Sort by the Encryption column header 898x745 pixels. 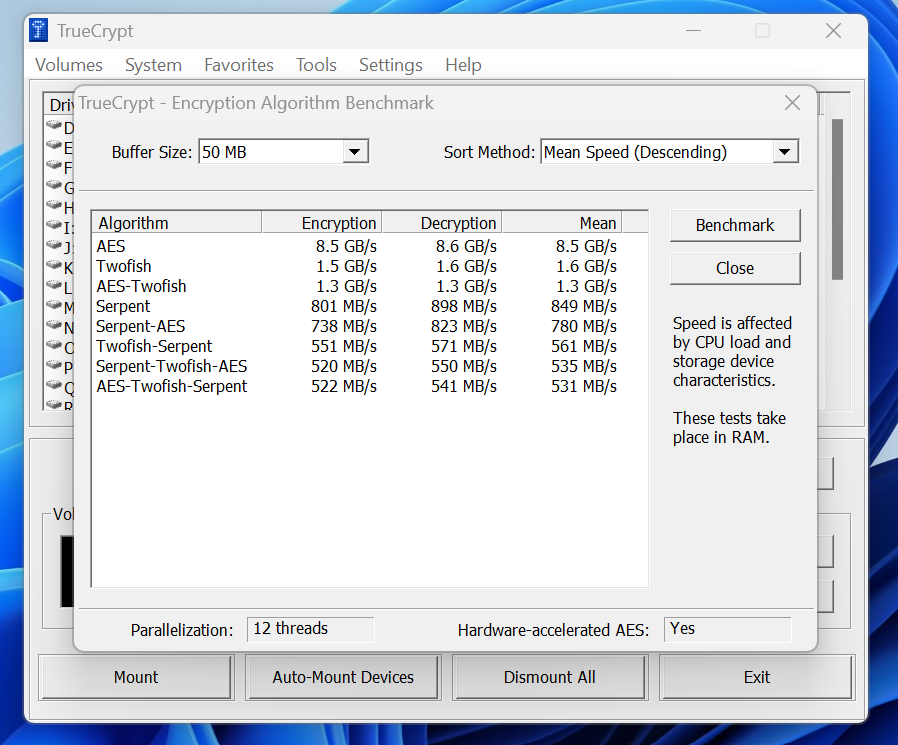322,223
